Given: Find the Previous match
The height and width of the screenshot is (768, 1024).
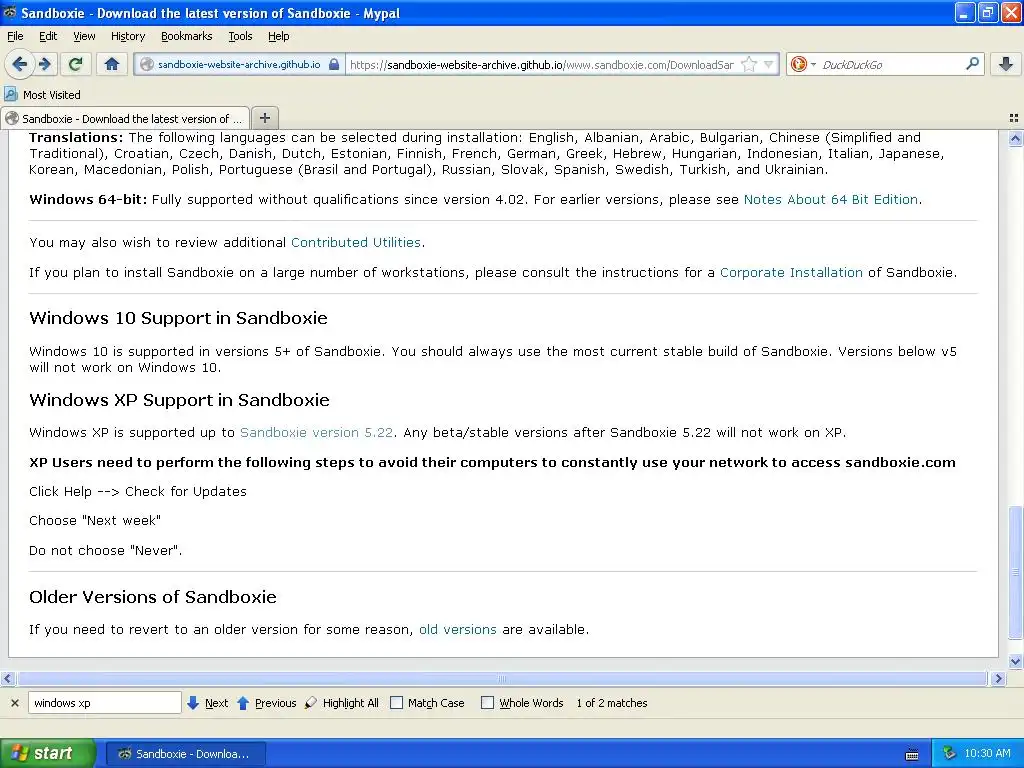Looking at the screenshot, I should click(266, 703).
